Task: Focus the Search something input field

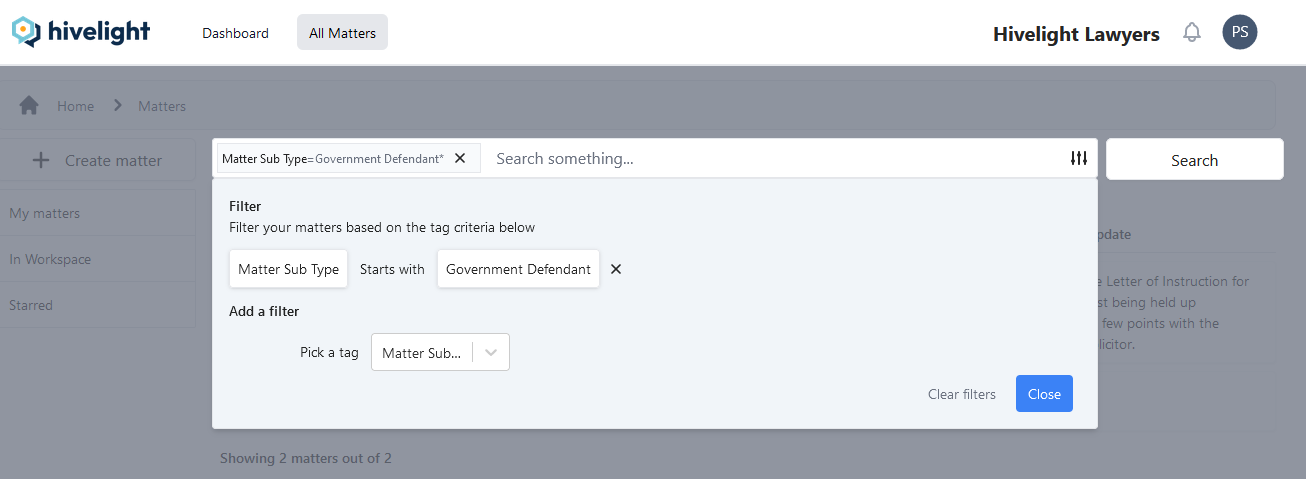Action: [x=770, y=158]
